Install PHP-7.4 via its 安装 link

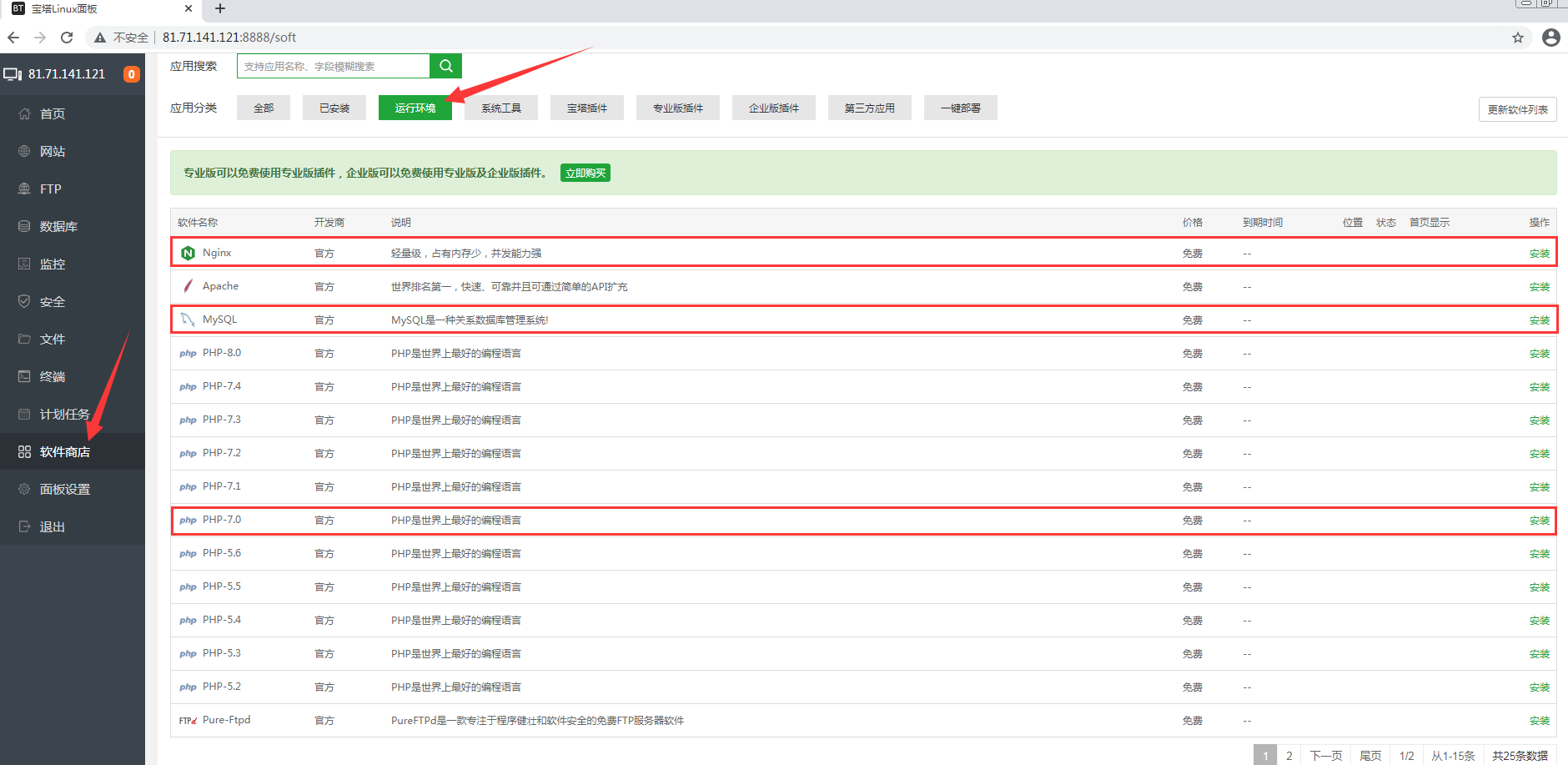coord(1540,387)
